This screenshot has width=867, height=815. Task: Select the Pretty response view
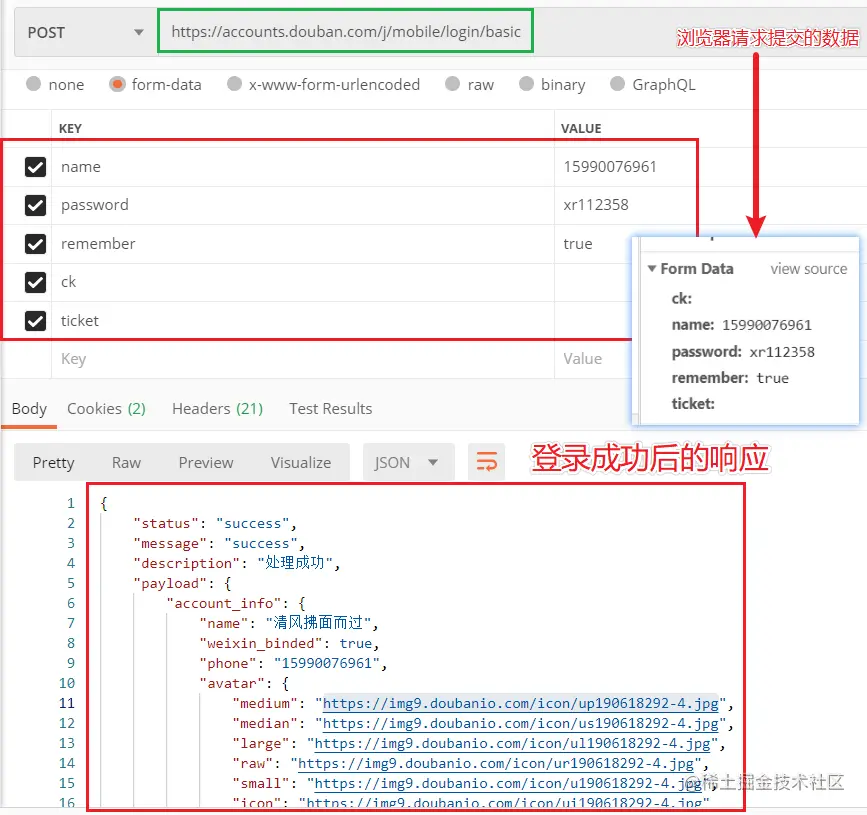click(54, 463)
